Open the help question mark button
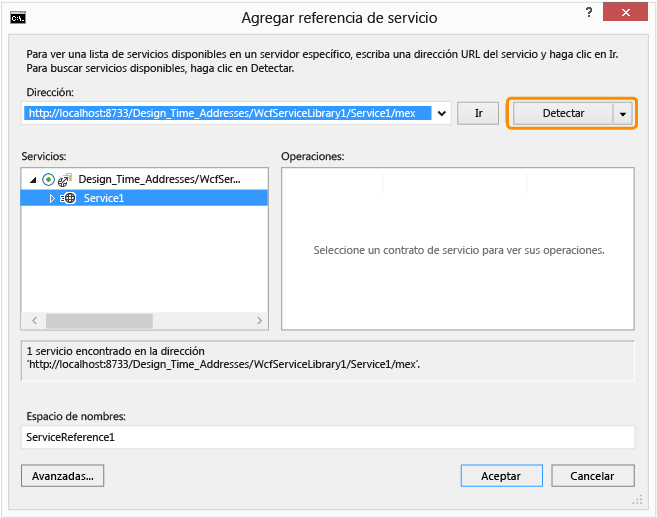The width and height of the screenshot is (657, 518). 589,13
